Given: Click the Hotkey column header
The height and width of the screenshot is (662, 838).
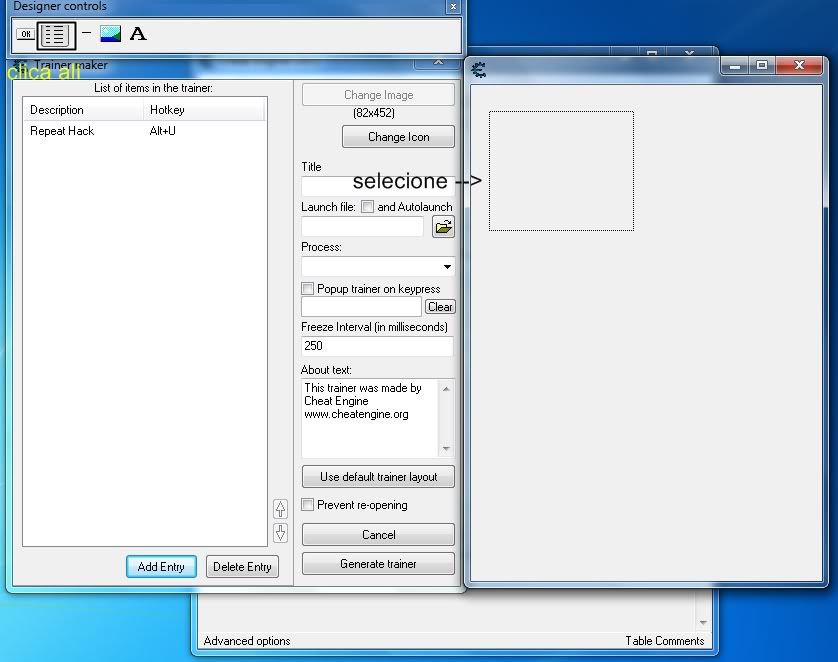Looking at the screenshot, I should pos(205,110).
